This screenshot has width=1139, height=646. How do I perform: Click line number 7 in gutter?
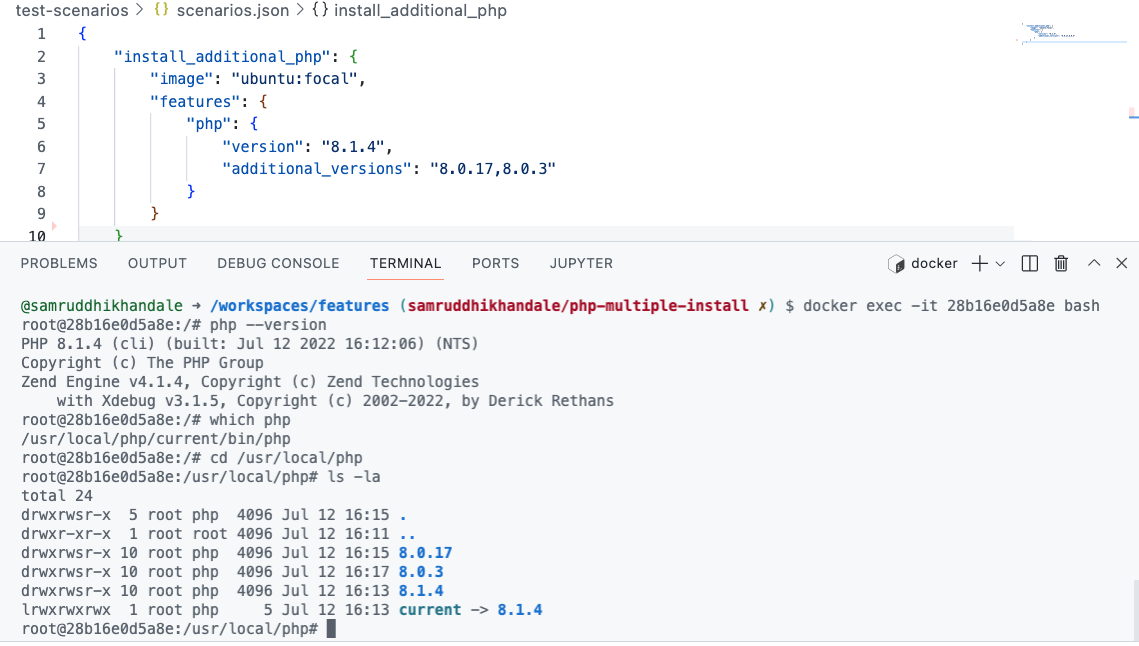pyautogui.click(x=41, y=169)
